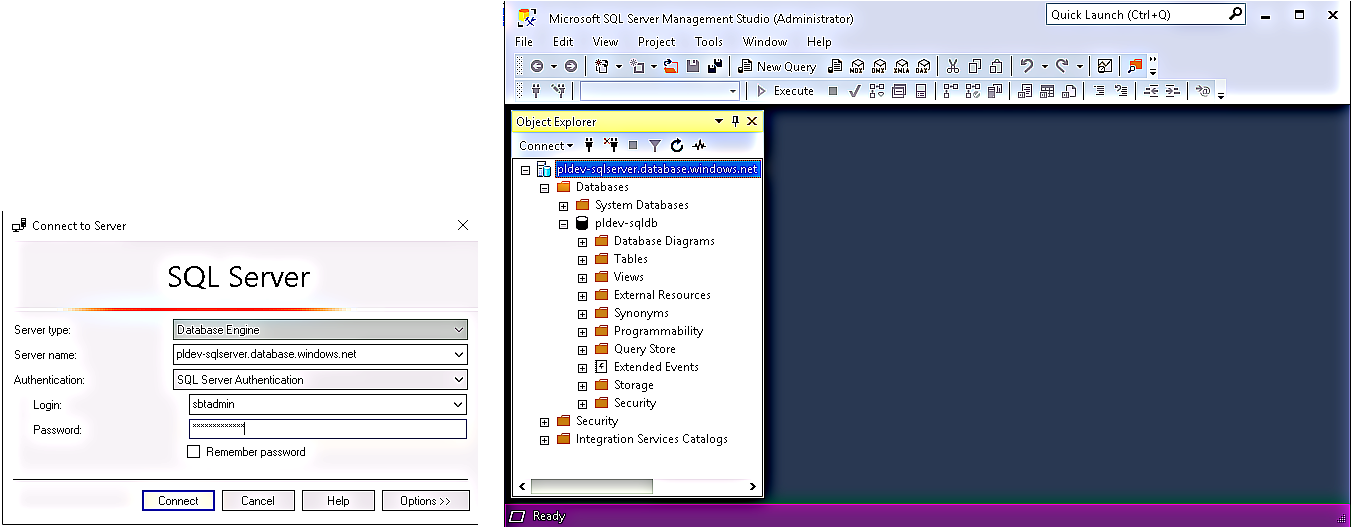Click the Undo arrow icon
Viewport: 1353px width, 532px height.
coord(1026,66)
